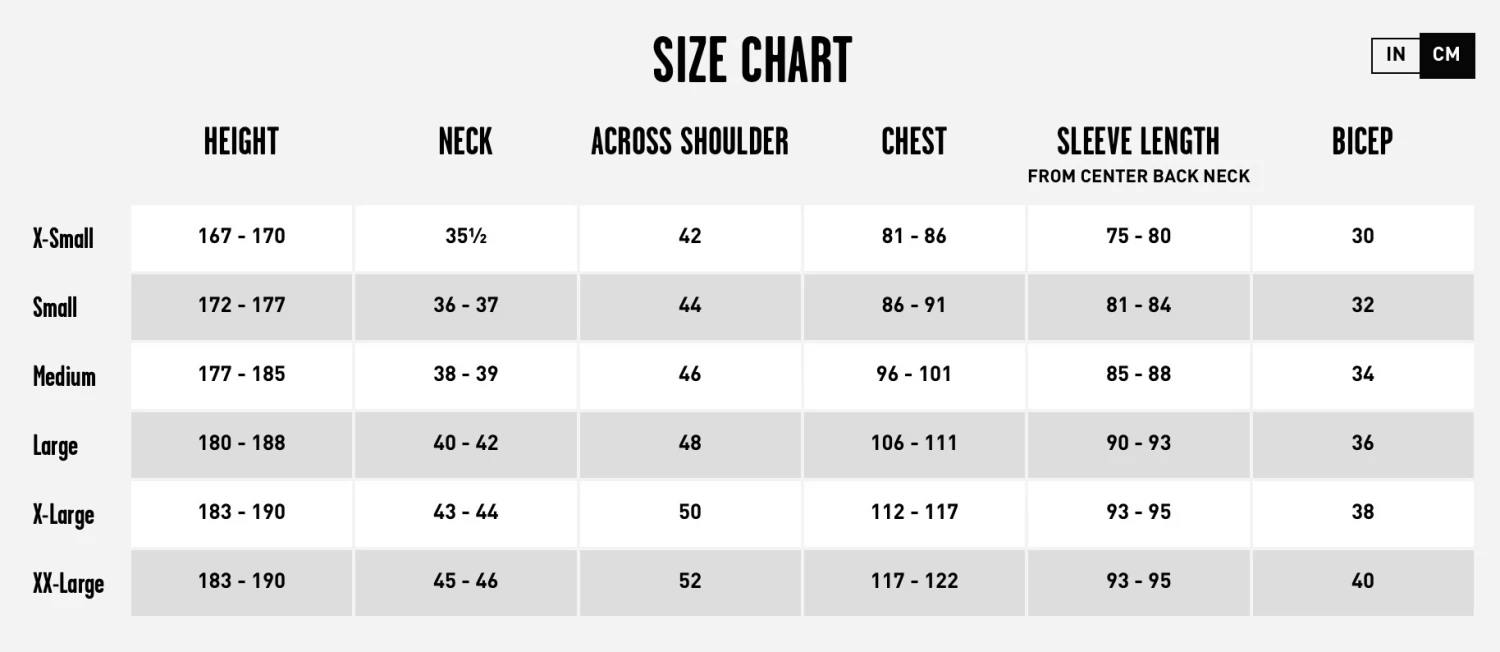This screenshot has width=1500, height=652.
Task: Select the Large size row label
Action: tap(57, 445)
